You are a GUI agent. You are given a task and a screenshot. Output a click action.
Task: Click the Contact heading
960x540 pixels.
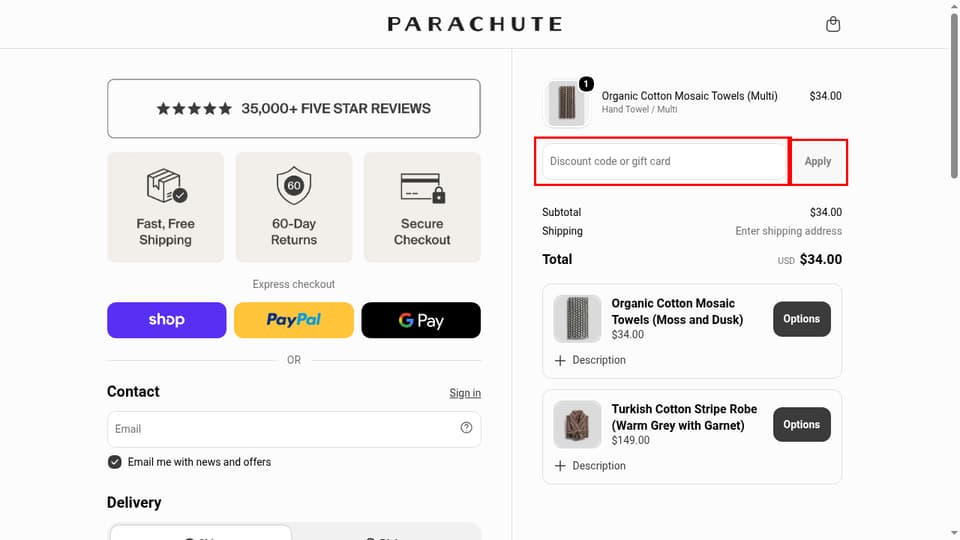click(133, 392)
